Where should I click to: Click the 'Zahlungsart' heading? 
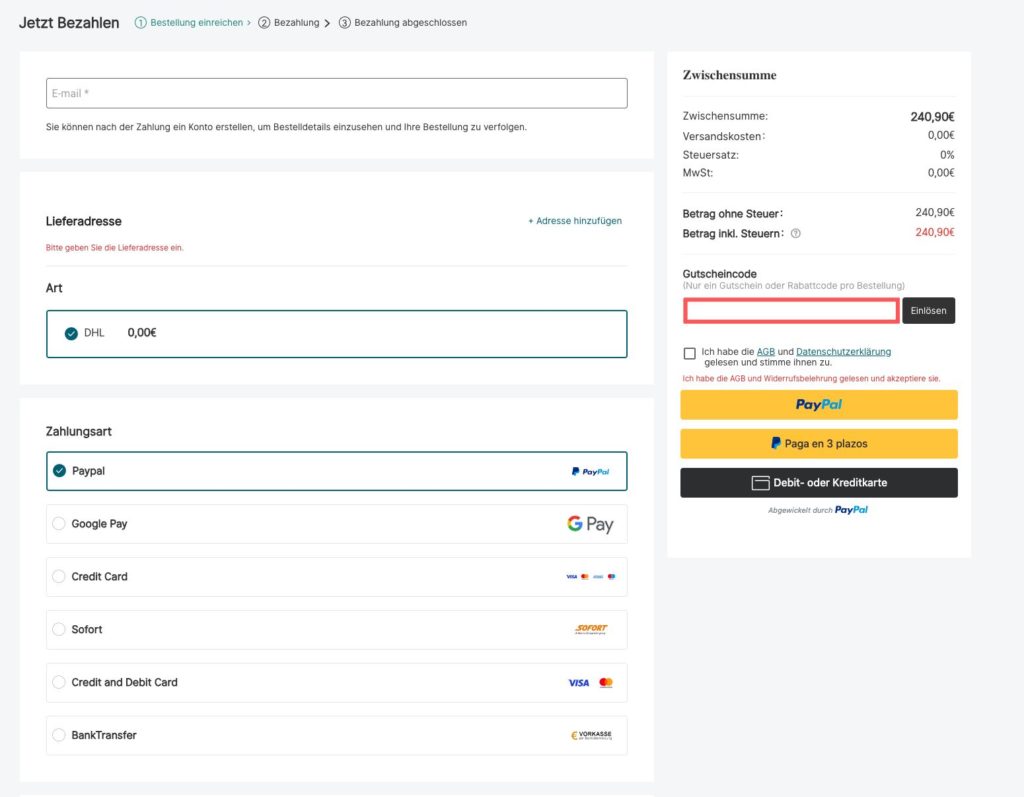[x=78, y=431]
